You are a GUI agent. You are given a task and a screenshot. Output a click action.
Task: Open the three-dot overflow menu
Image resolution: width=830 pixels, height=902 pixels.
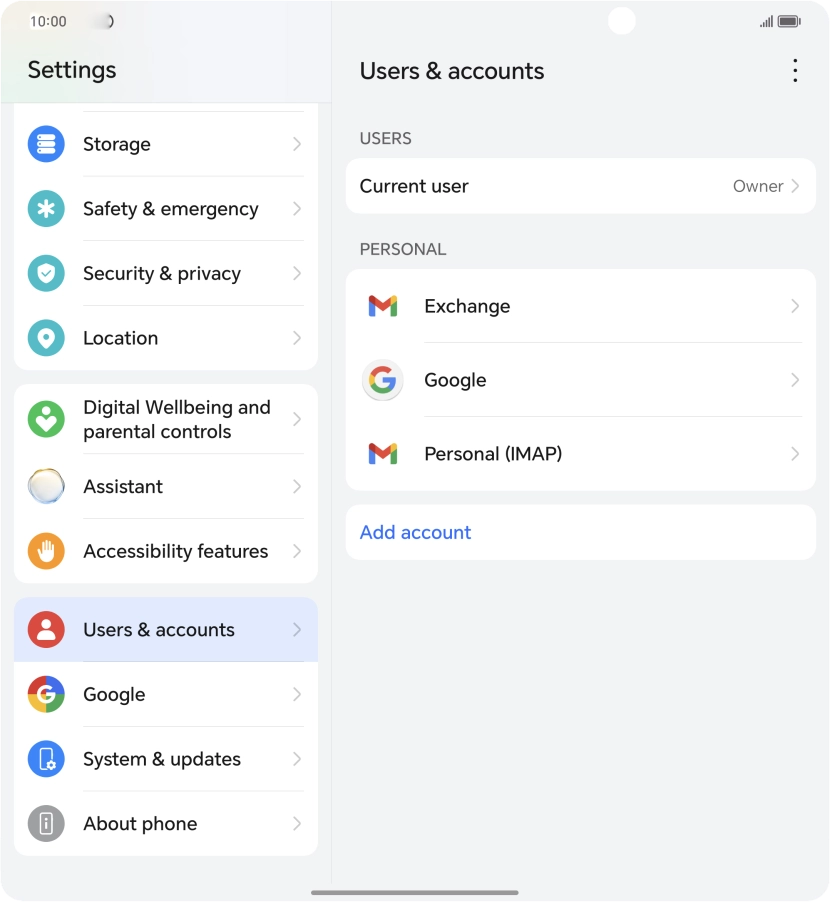click(795, 71)
